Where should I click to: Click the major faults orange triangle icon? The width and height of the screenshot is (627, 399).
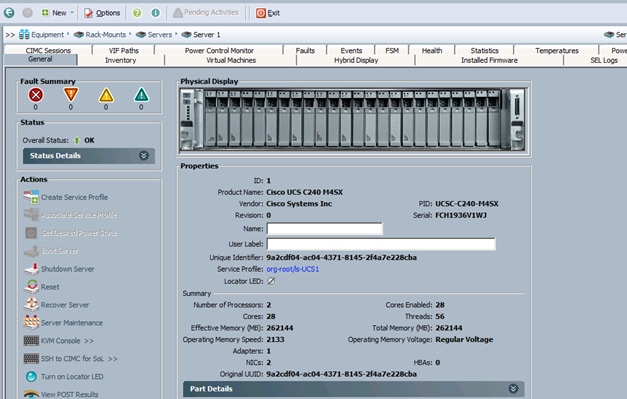[71, 95]
